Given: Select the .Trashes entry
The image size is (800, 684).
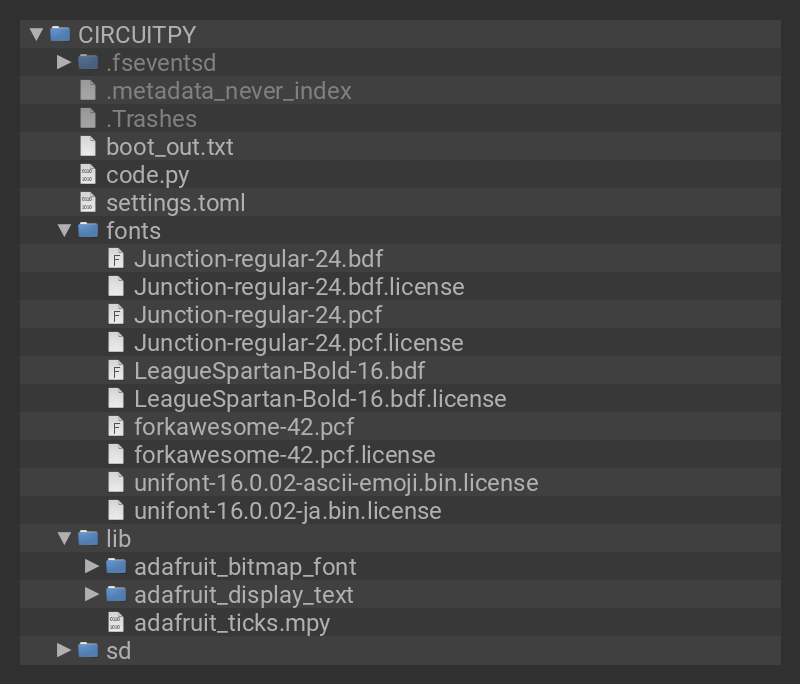Looking at the screenshot, I should 151,118.
